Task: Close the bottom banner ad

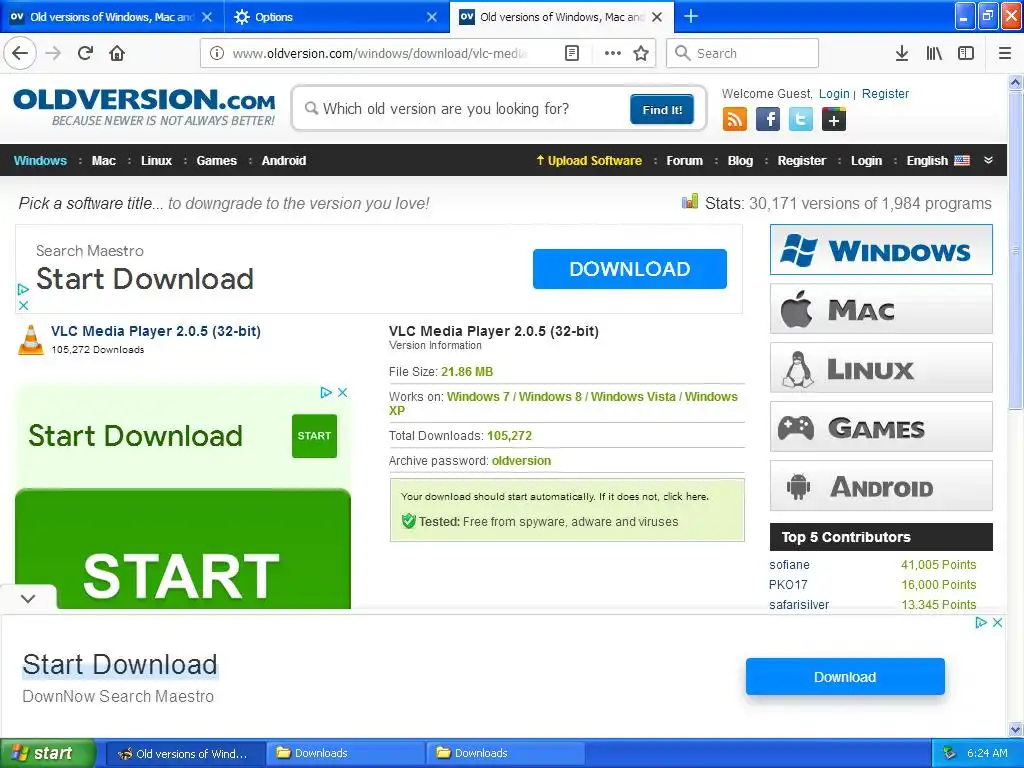Action: (997, 622)
